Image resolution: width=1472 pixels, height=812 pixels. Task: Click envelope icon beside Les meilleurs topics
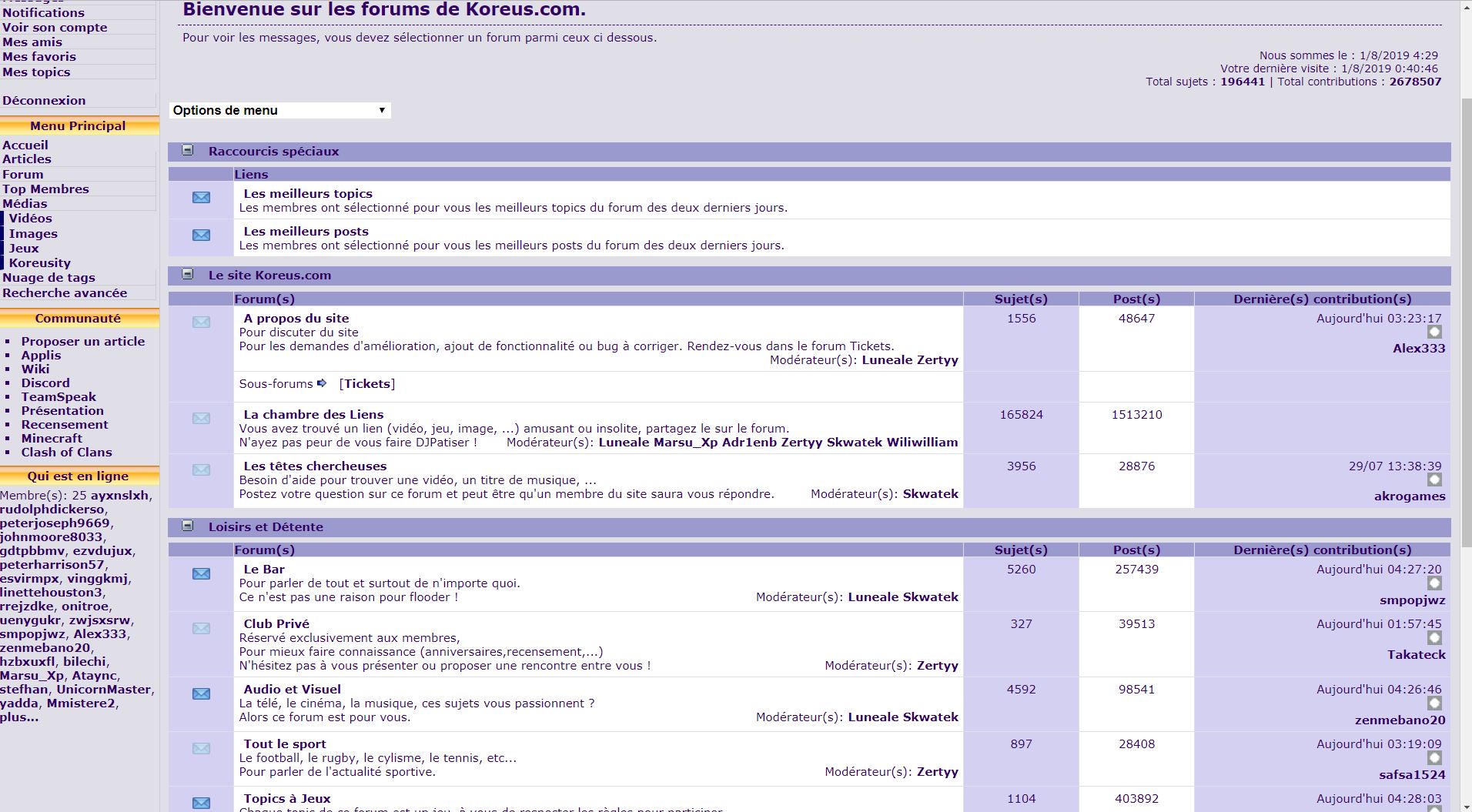tap(201, 198)
